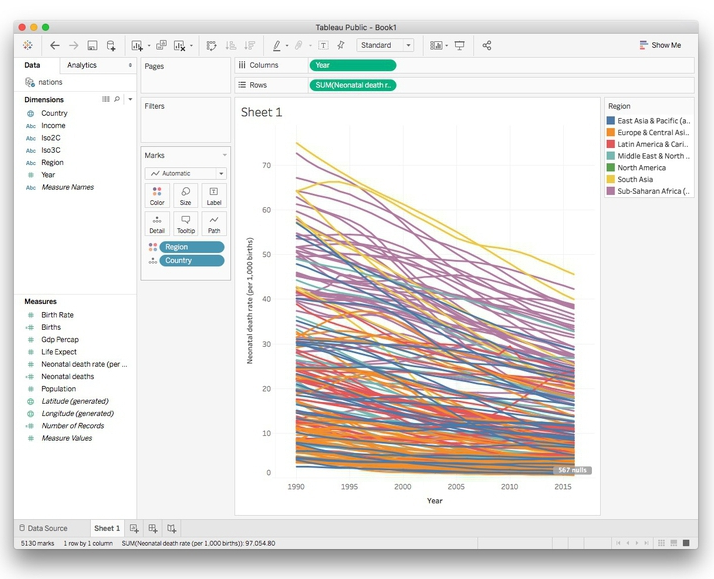This screenshot has height=579, width=714.
Task: Sort descending toolbar icon
Action: [x=250, y=45]
